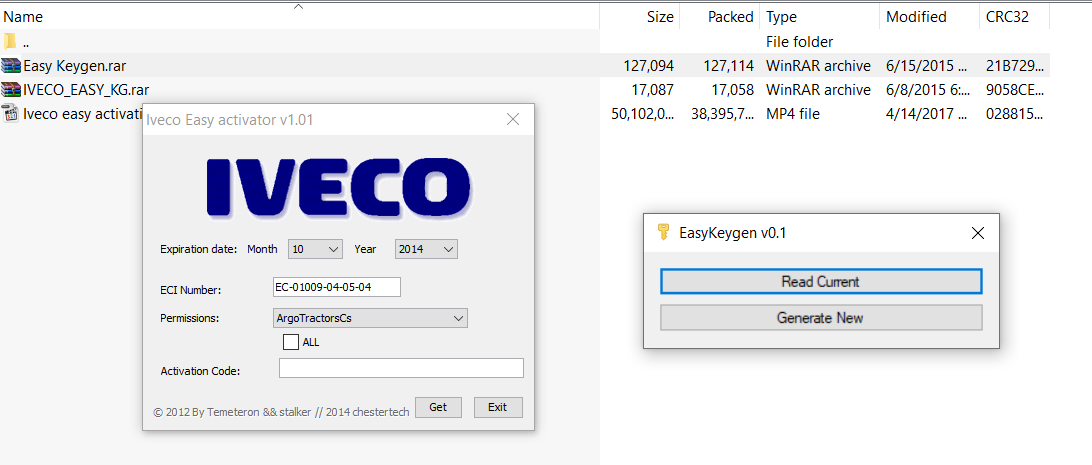Open the Year dropdown showing 2014
Screen dimensions: 1092x465
[426, 249]
